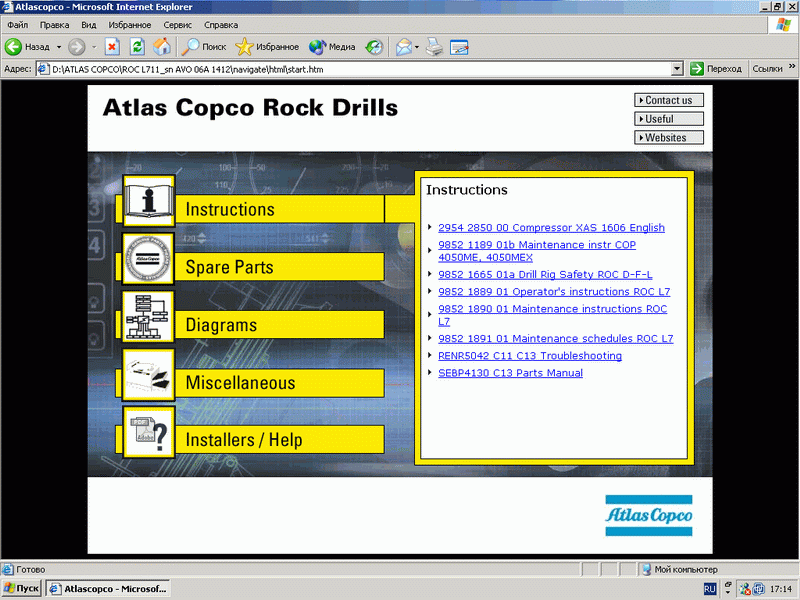Open the Spare Parts seal icon
The width and height of the screenshot is (800, 600).
[148, 259]
